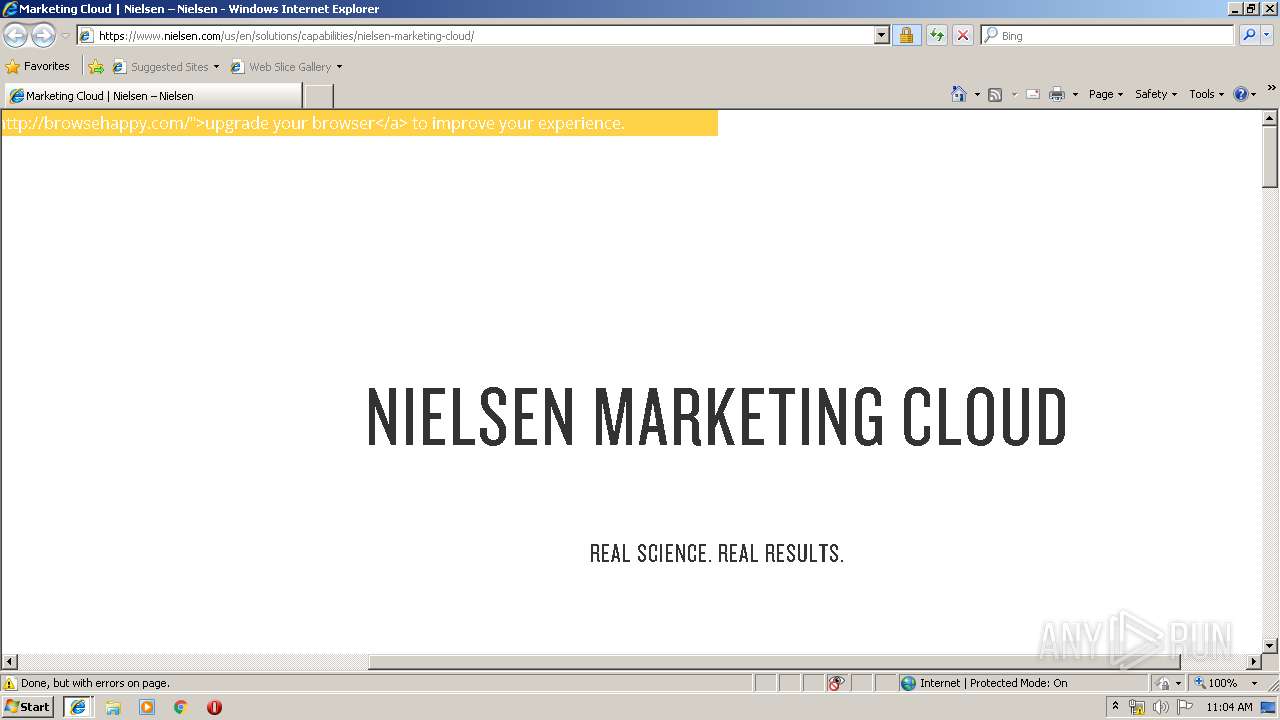Click the volume speaker tray icon
Image resolution: width=1280 pixels, height=720 pixels.
pos(1160,707)
